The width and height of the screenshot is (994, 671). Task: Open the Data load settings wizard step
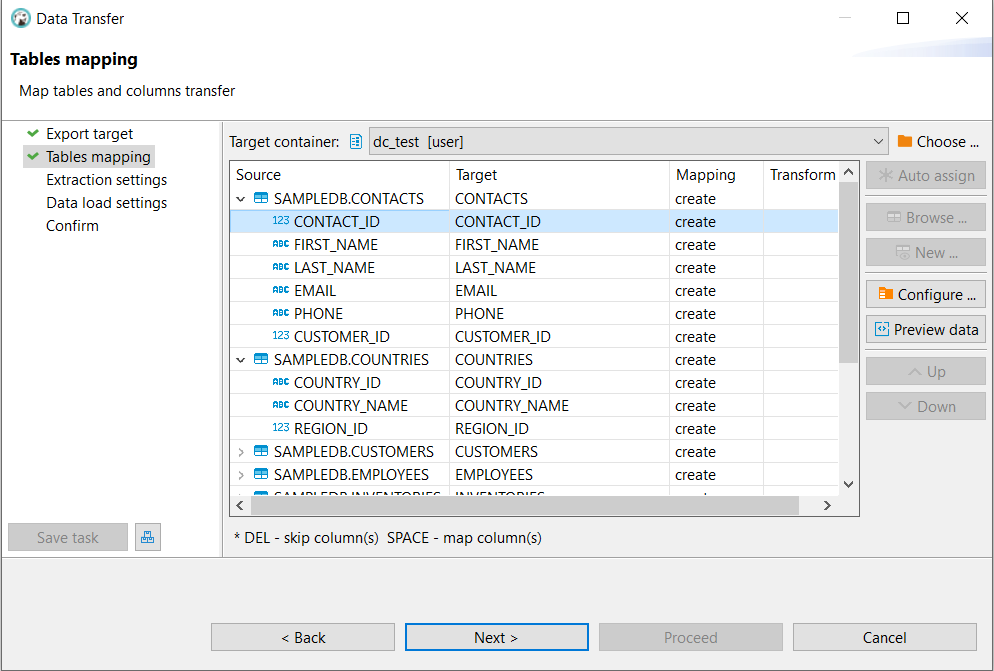pyautogui.click(x=106, y=203)
